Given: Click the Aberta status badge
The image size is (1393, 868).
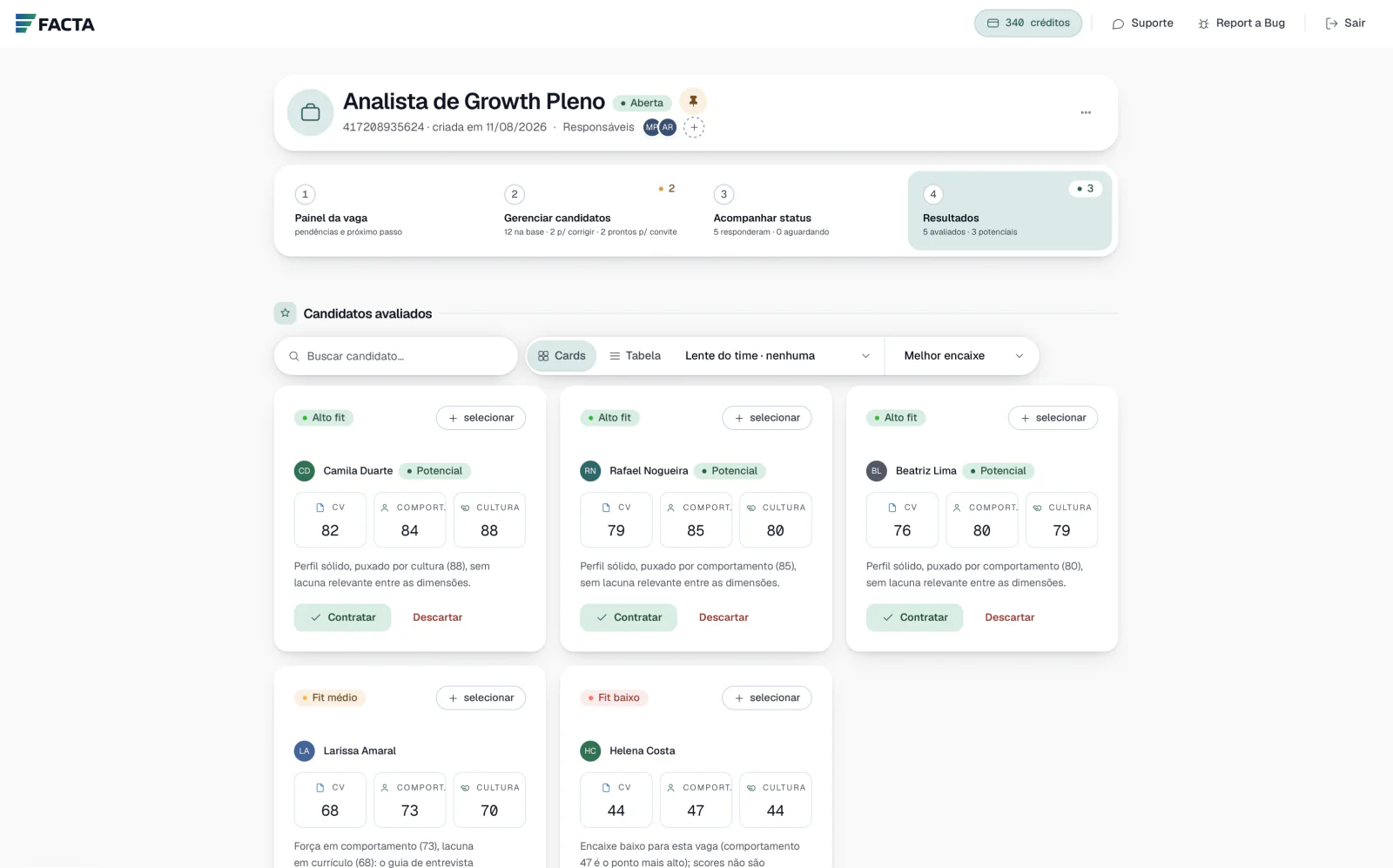Looking at the screenshot, I should pos(642,103).
